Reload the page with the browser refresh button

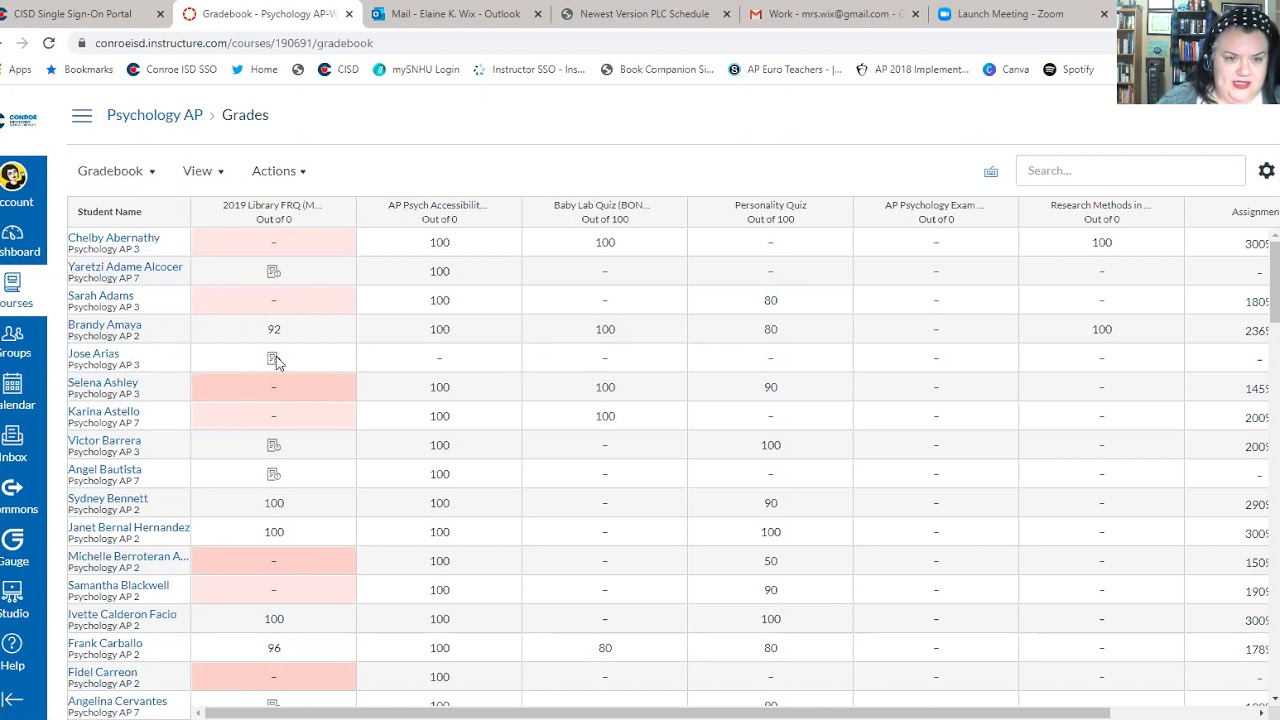(x=49, y=43)
